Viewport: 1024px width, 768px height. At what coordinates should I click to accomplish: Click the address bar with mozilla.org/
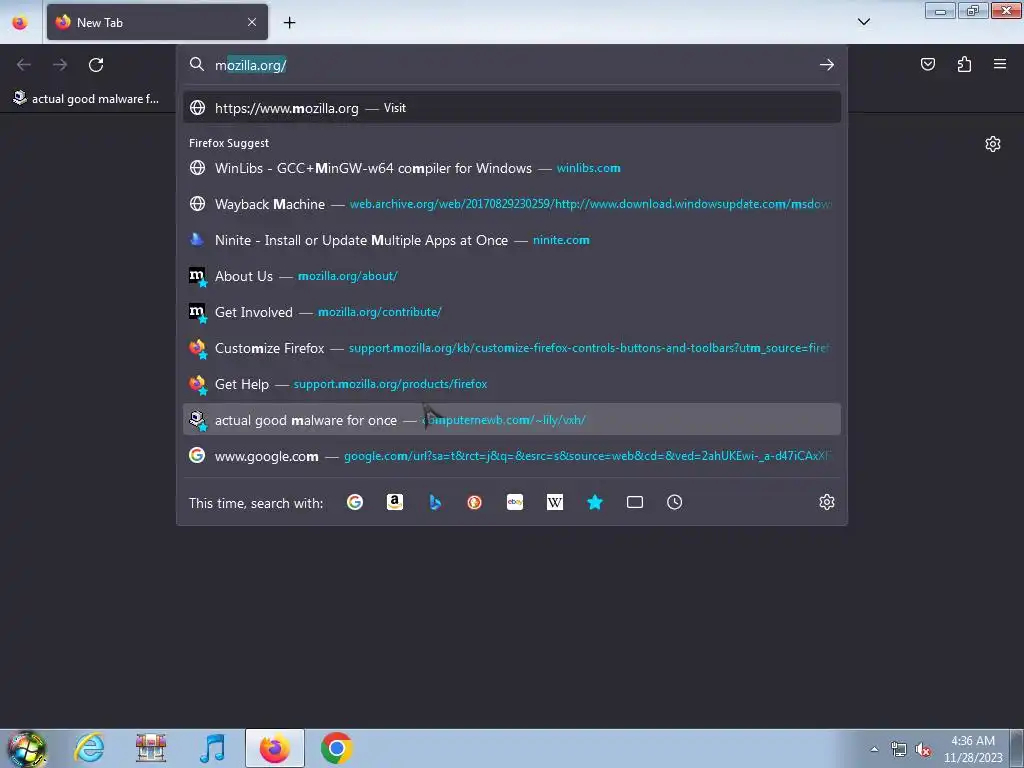pos(512,65)
